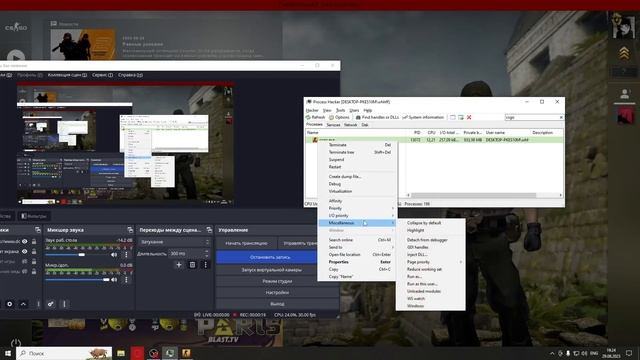640x360 pixels.
Task: Click Windows taskbar search box
Action: pos(64,353)
